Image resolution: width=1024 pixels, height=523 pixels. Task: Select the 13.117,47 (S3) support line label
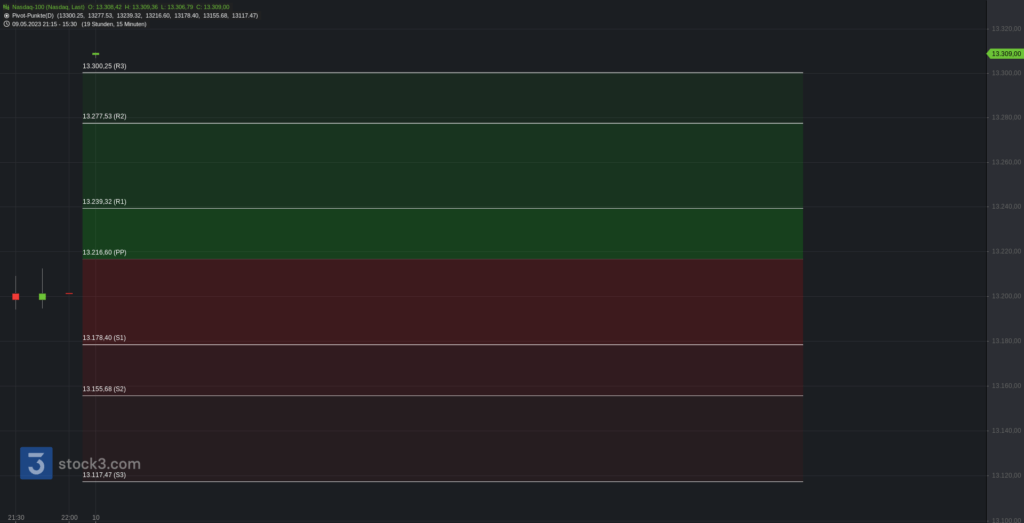[104, 475]
